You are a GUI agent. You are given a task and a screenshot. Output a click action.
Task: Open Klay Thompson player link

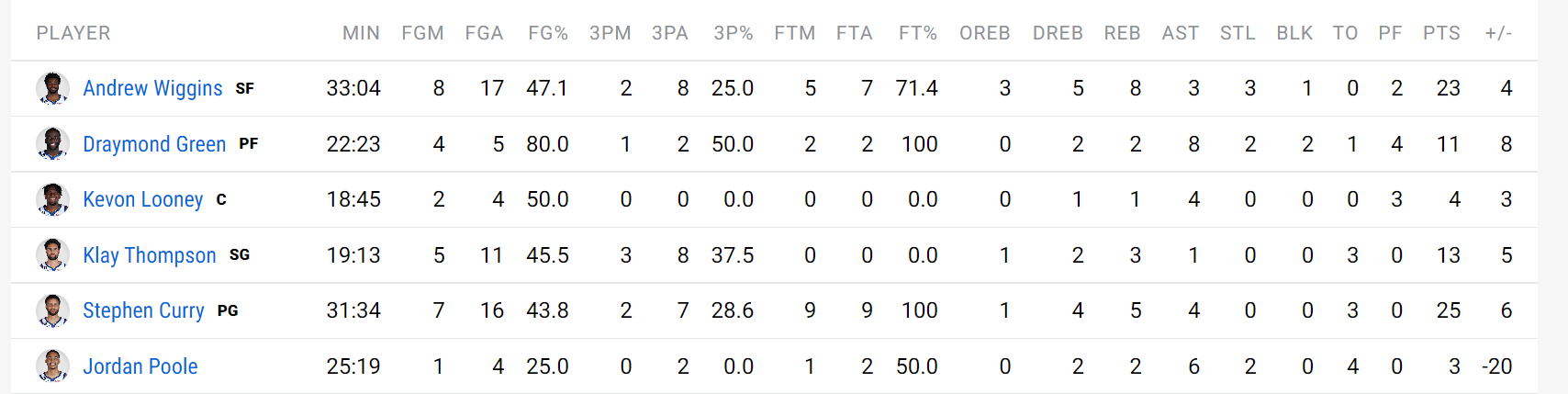tap(150, 255)
